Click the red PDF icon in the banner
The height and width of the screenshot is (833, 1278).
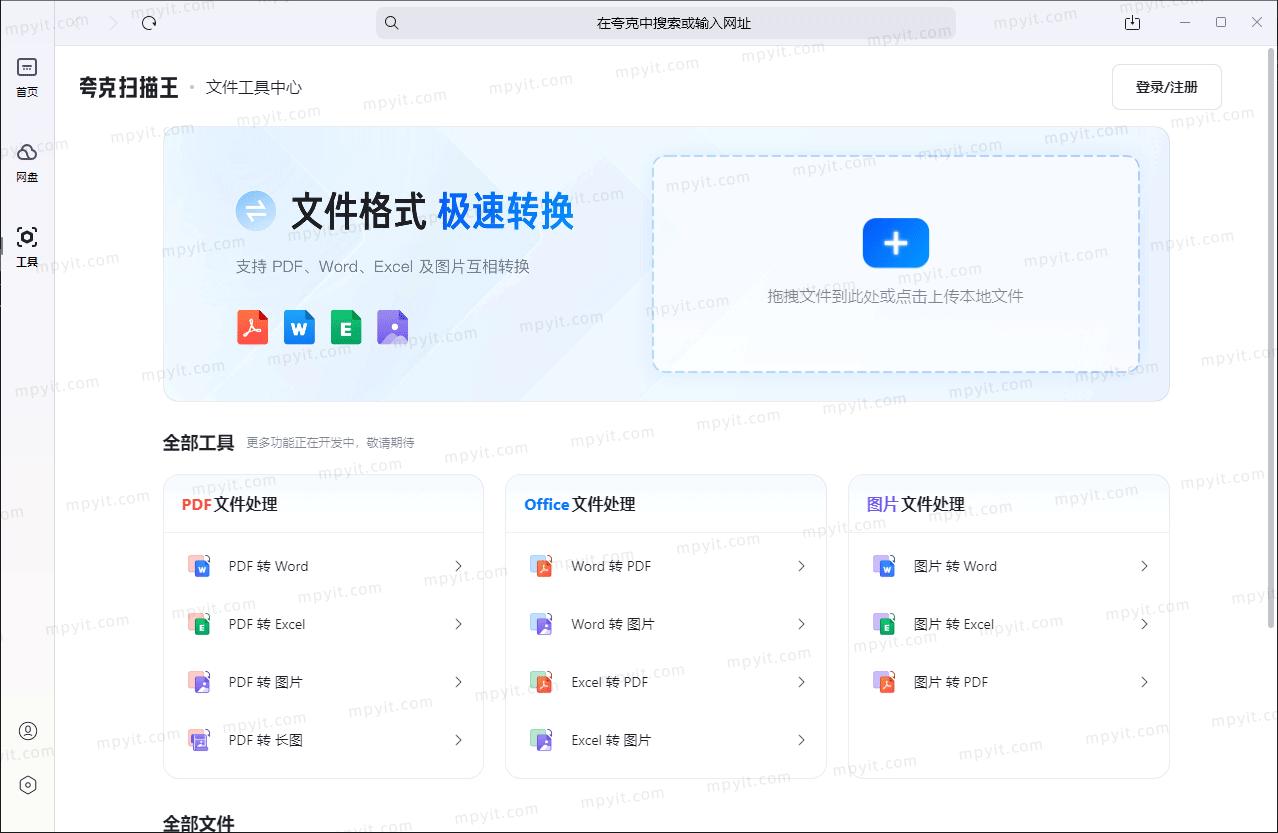click(252, 326)
